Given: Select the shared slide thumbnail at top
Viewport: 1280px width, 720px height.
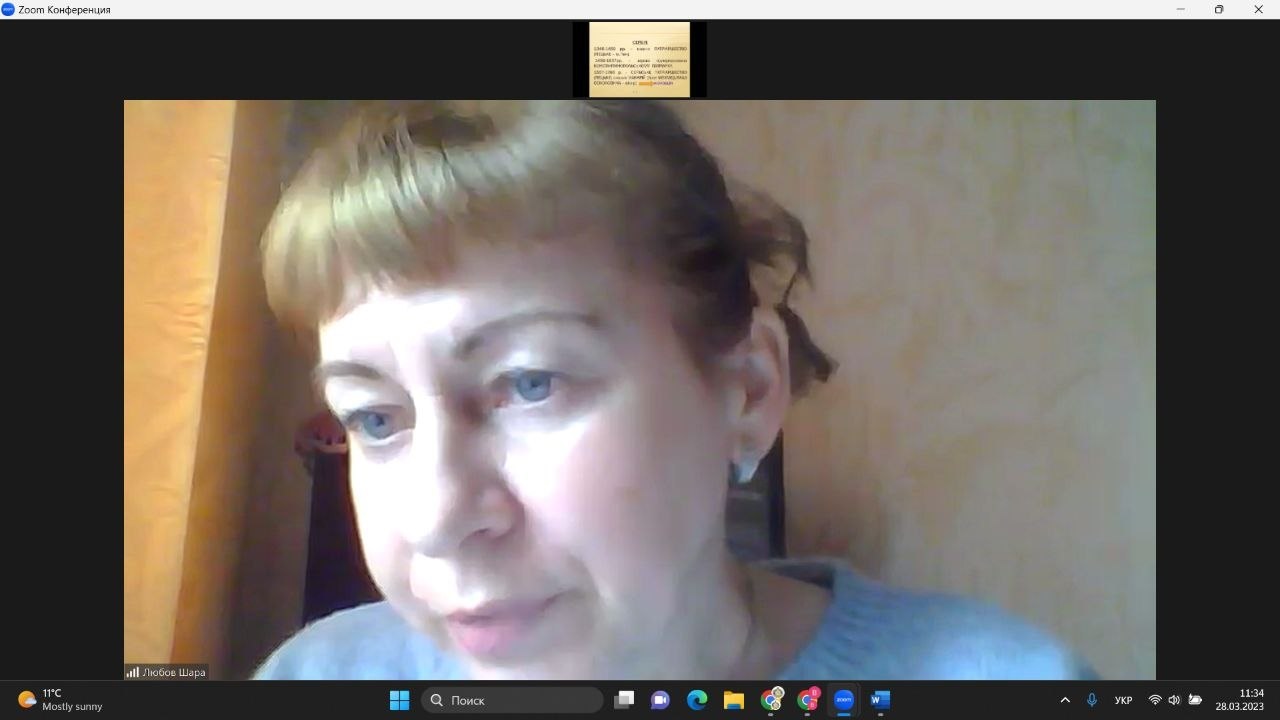Looking at the screenshot, I should point(640,59).
